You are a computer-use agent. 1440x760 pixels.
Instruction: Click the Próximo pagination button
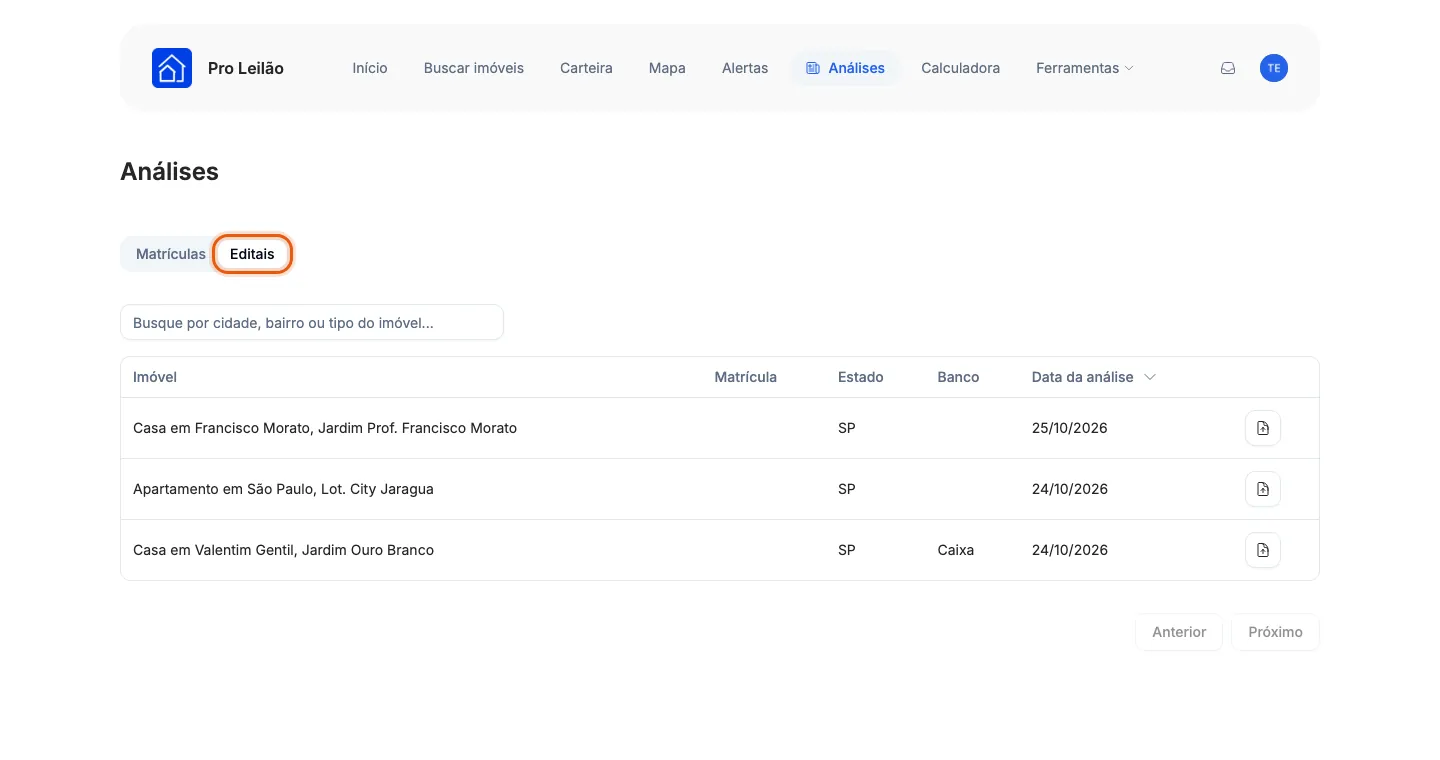(1275, 632)
